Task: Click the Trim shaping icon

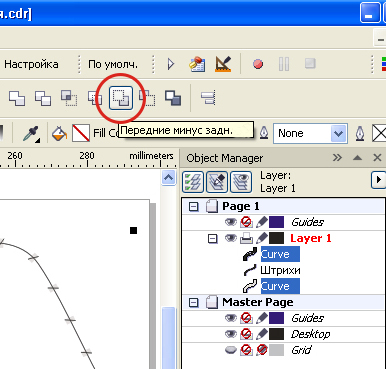Action: coord(43,98)
